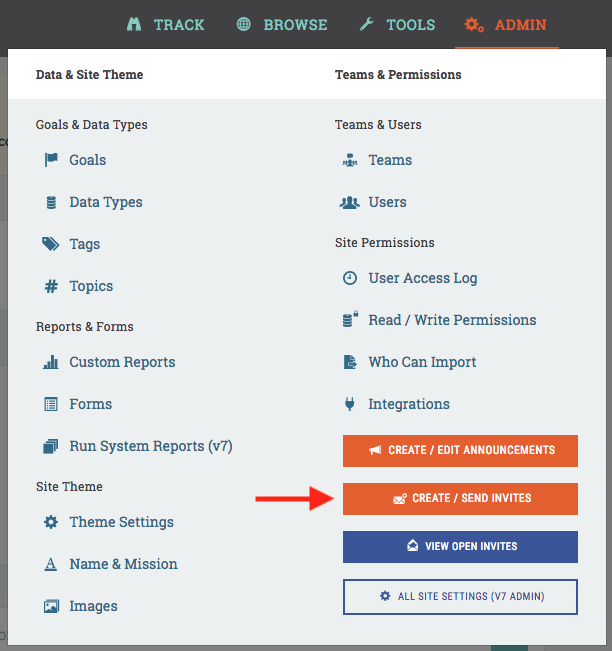The height and width of the screenshot is (651, 612).
Task: Open the Tools menu
Action: (x=397, y=24)
